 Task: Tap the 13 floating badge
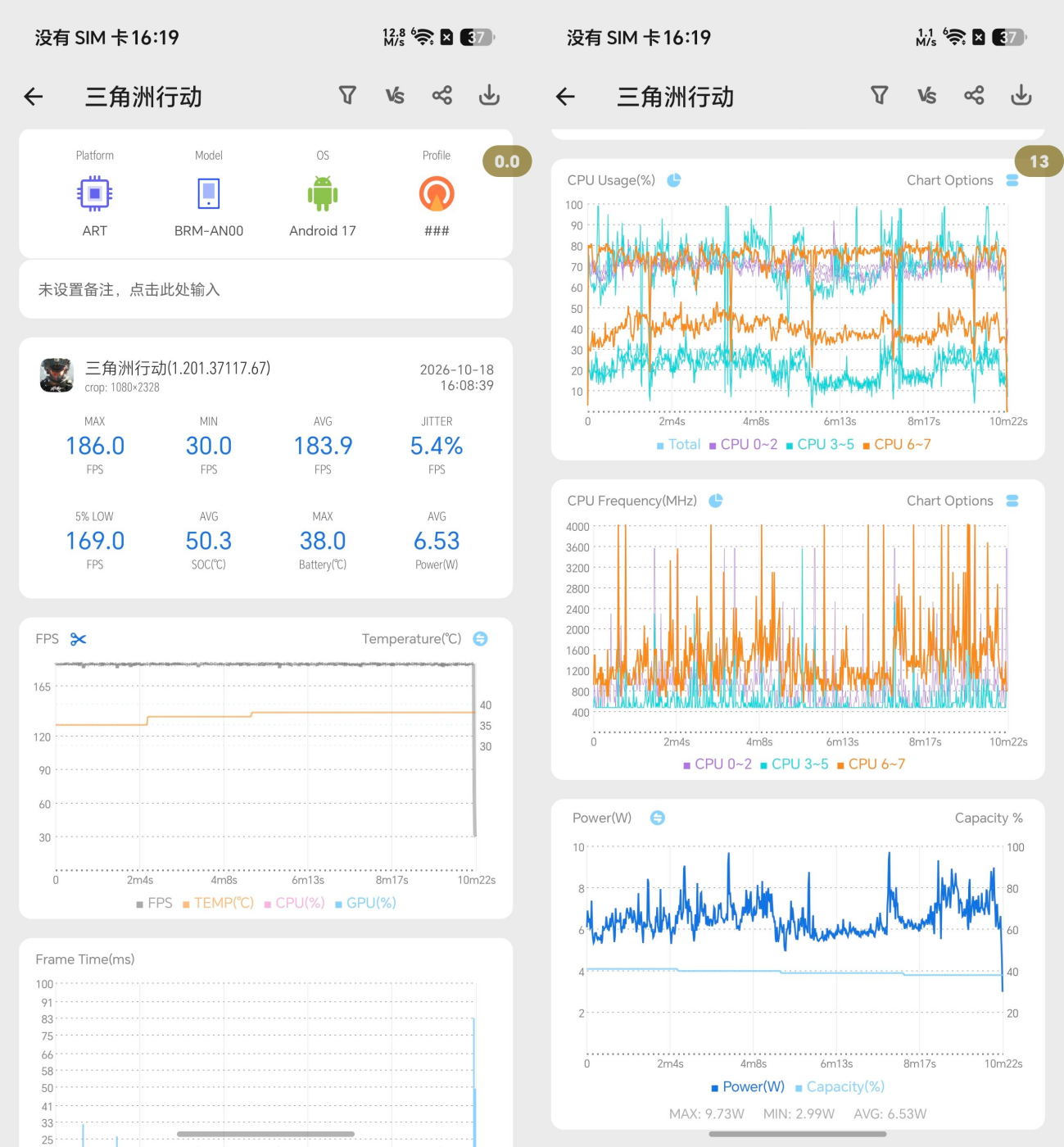pos(1039,161)
